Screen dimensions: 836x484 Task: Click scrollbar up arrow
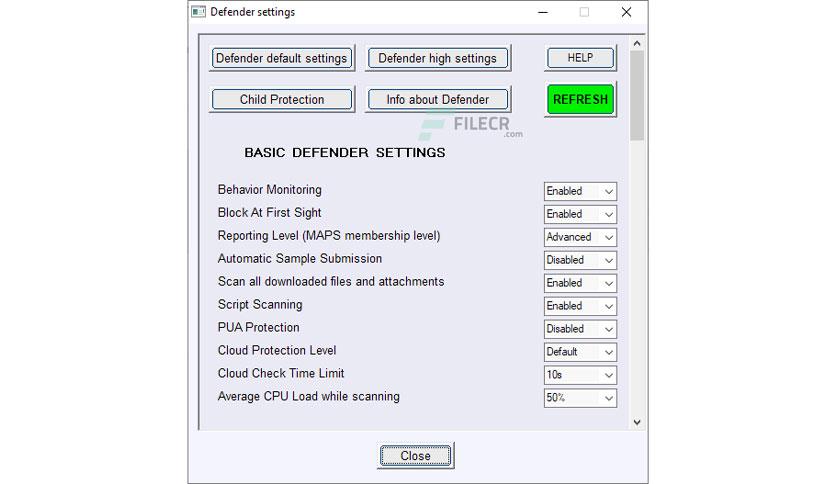[x=637, y=43]
